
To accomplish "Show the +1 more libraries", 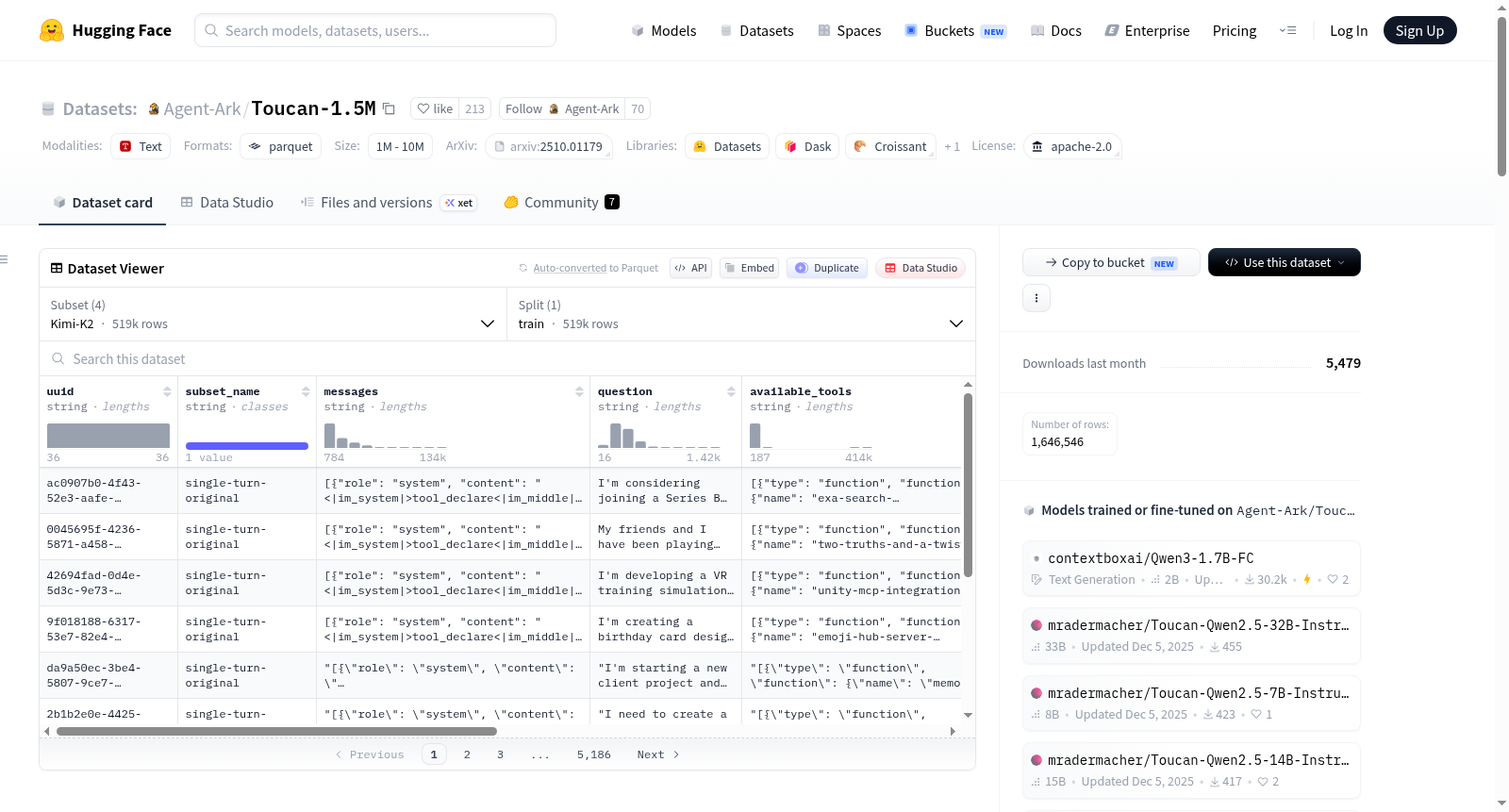I will point(952,146).
